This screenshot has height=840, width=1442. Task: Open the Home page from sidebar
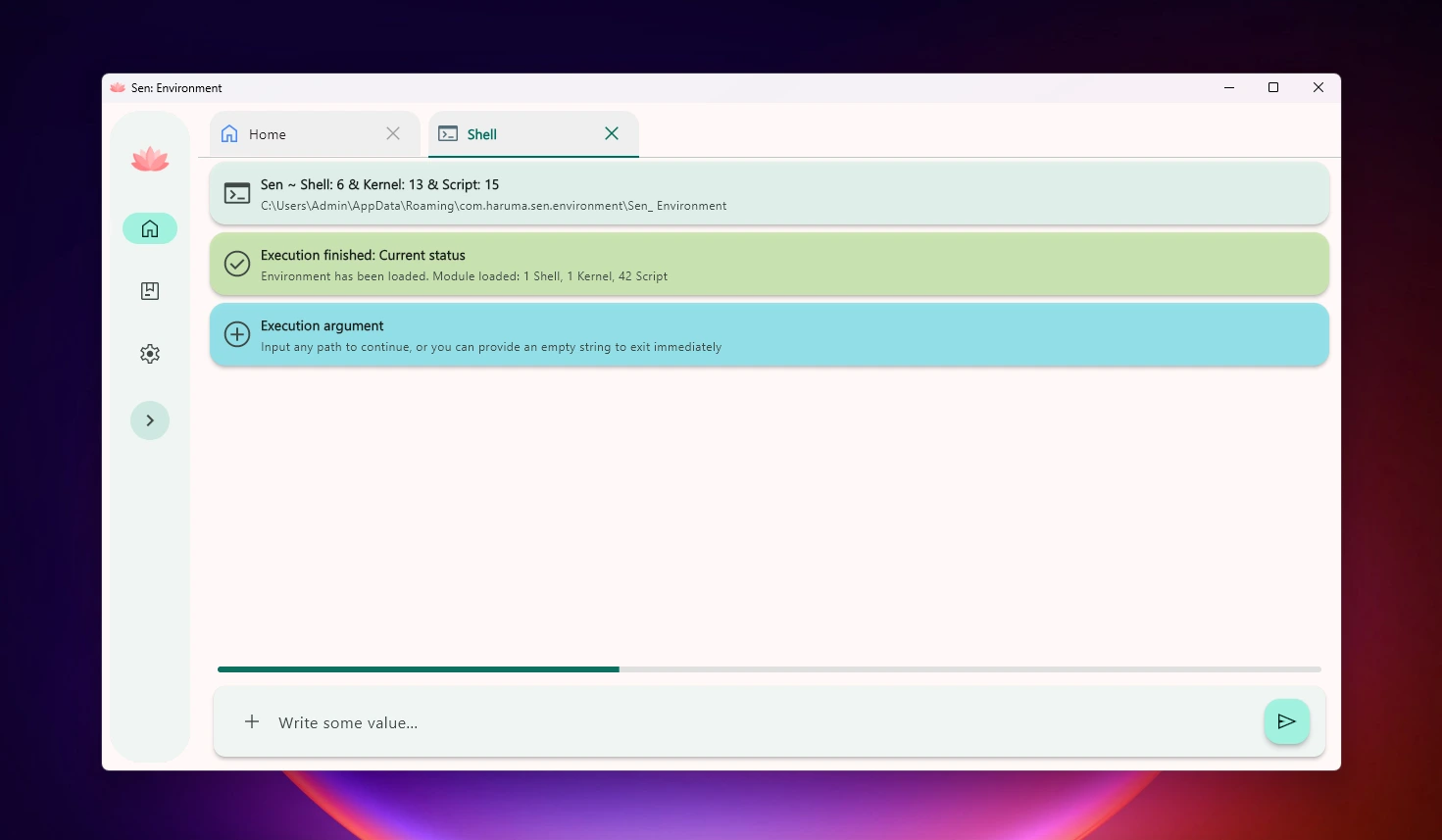(150, 228)
